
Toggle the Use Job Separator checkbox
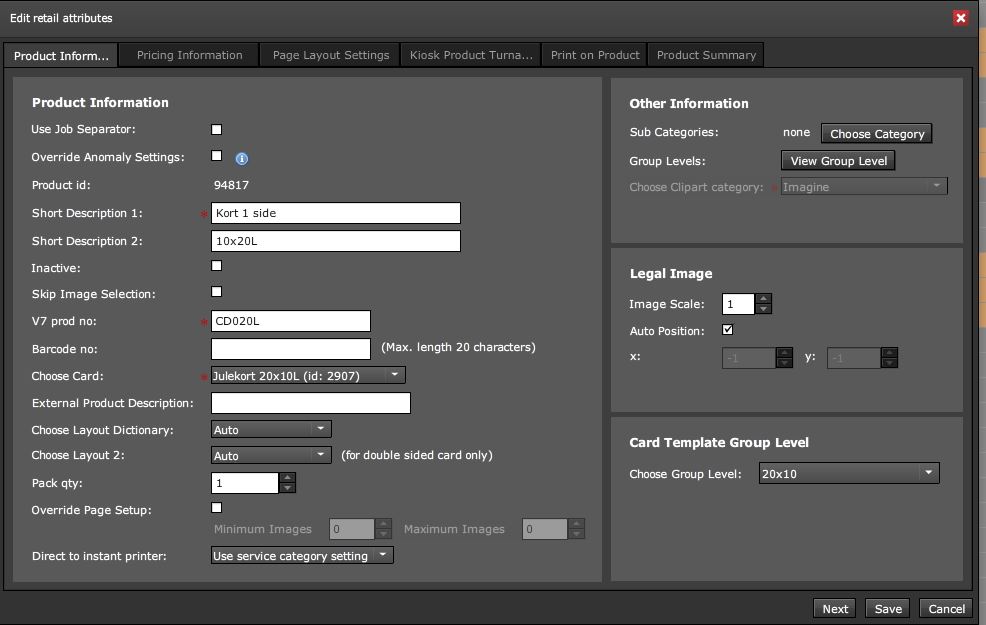(216, 130)
